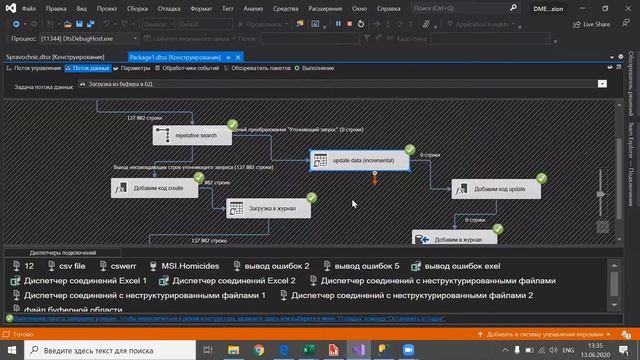640x360 pixels.
Task: Pause debugging with the Break All button
Action: 338,24
